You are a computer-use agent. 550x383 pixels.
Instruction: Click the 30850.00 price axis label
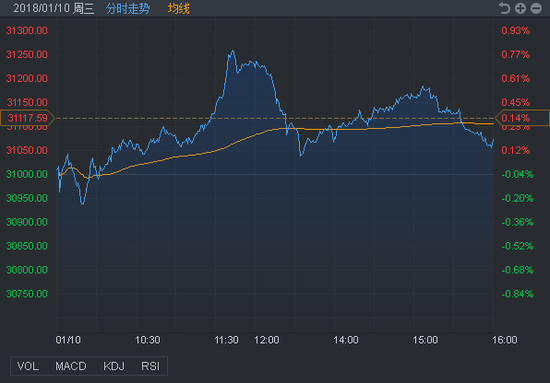tap(27, 246)
